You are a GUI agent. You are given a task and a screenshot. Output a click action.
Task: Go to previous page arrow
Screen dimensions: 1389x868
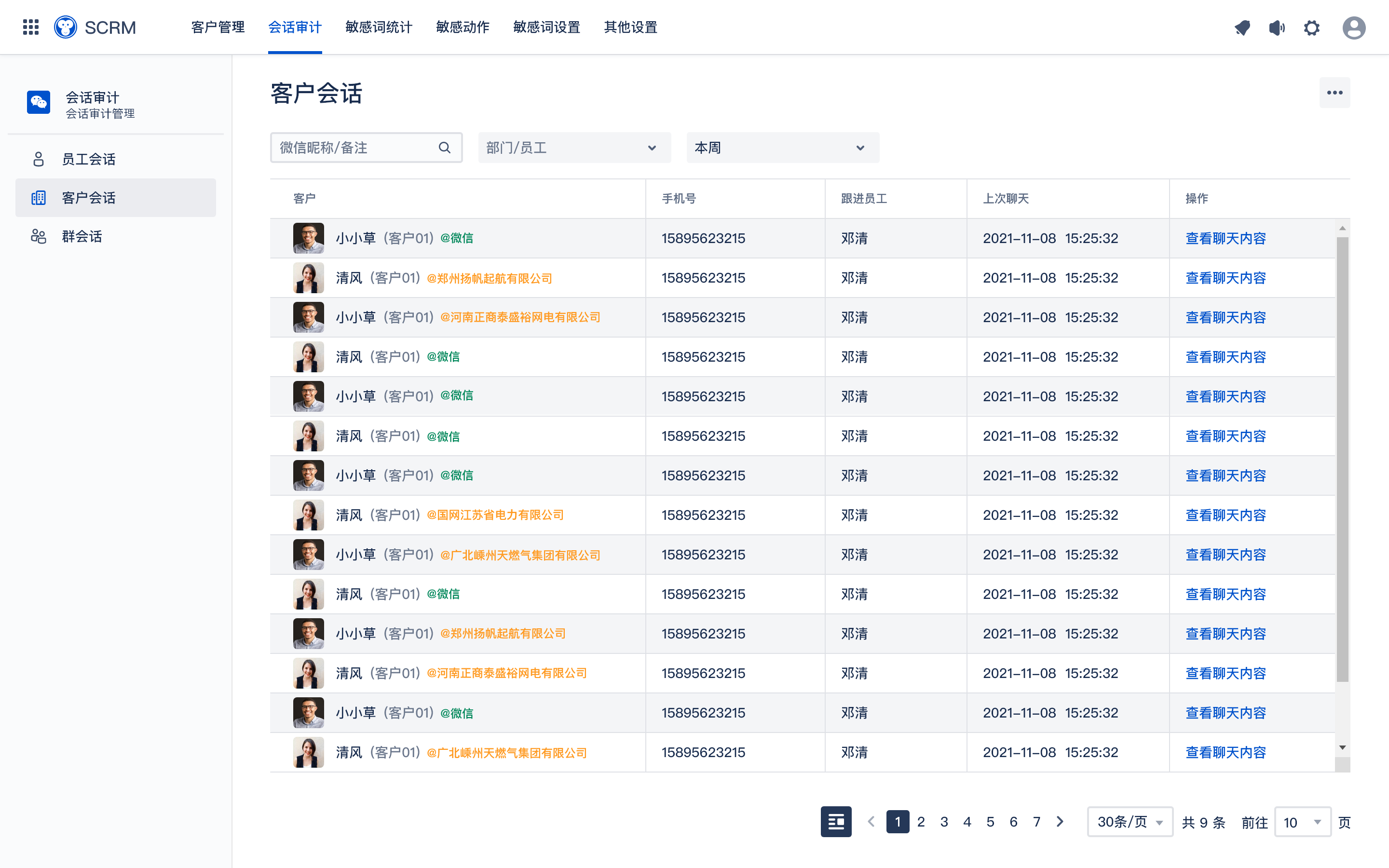click(x=871, y=822)
